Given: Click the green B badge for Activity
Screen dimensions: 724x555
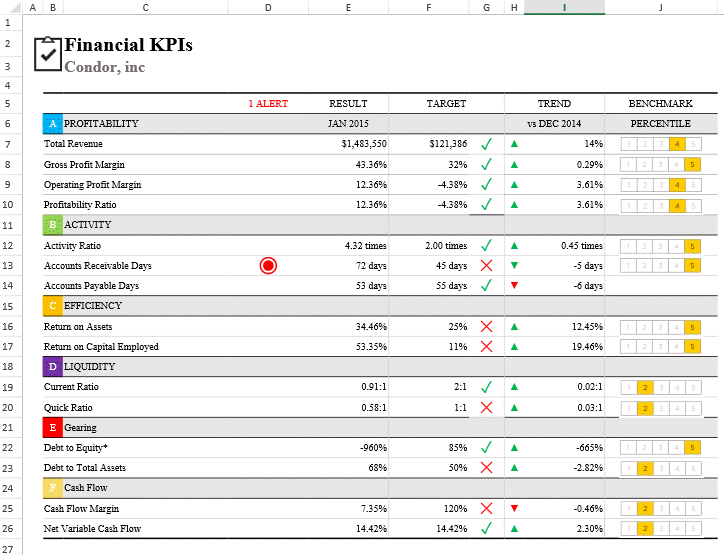Looking at the screenshot, I should point(53,225).
